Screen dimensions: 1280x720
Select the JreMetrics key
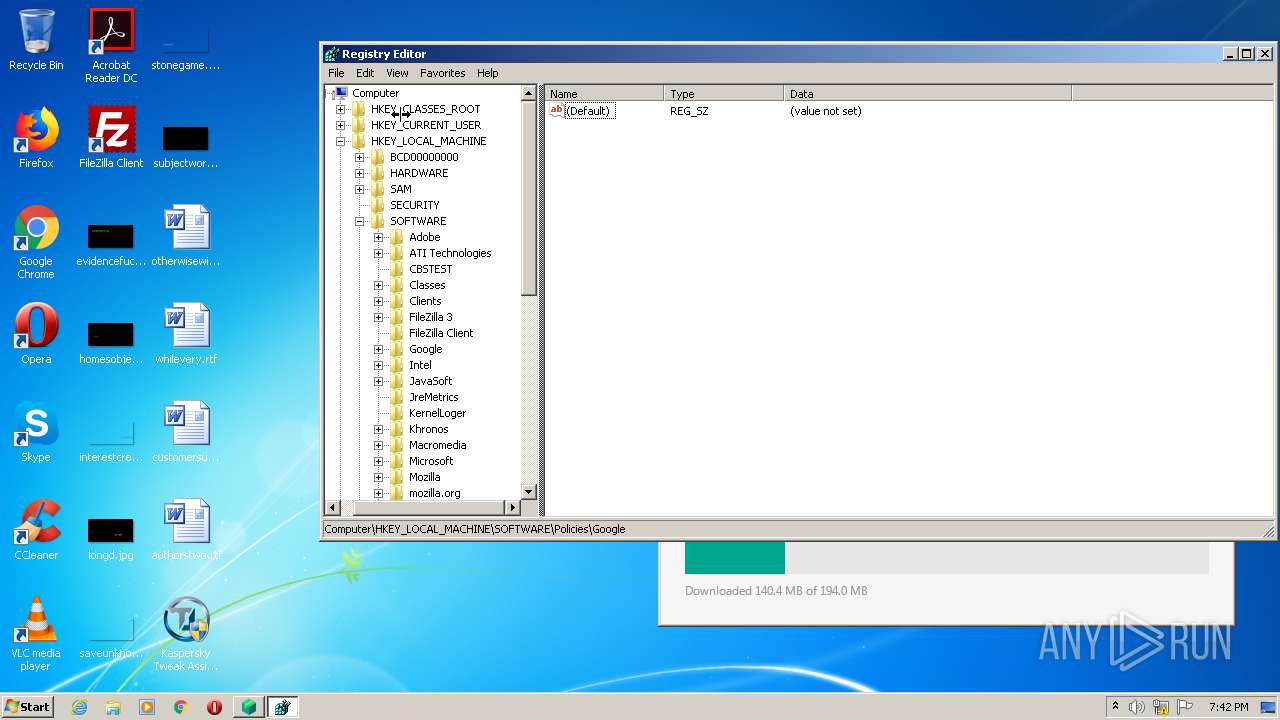click(433, 397)
